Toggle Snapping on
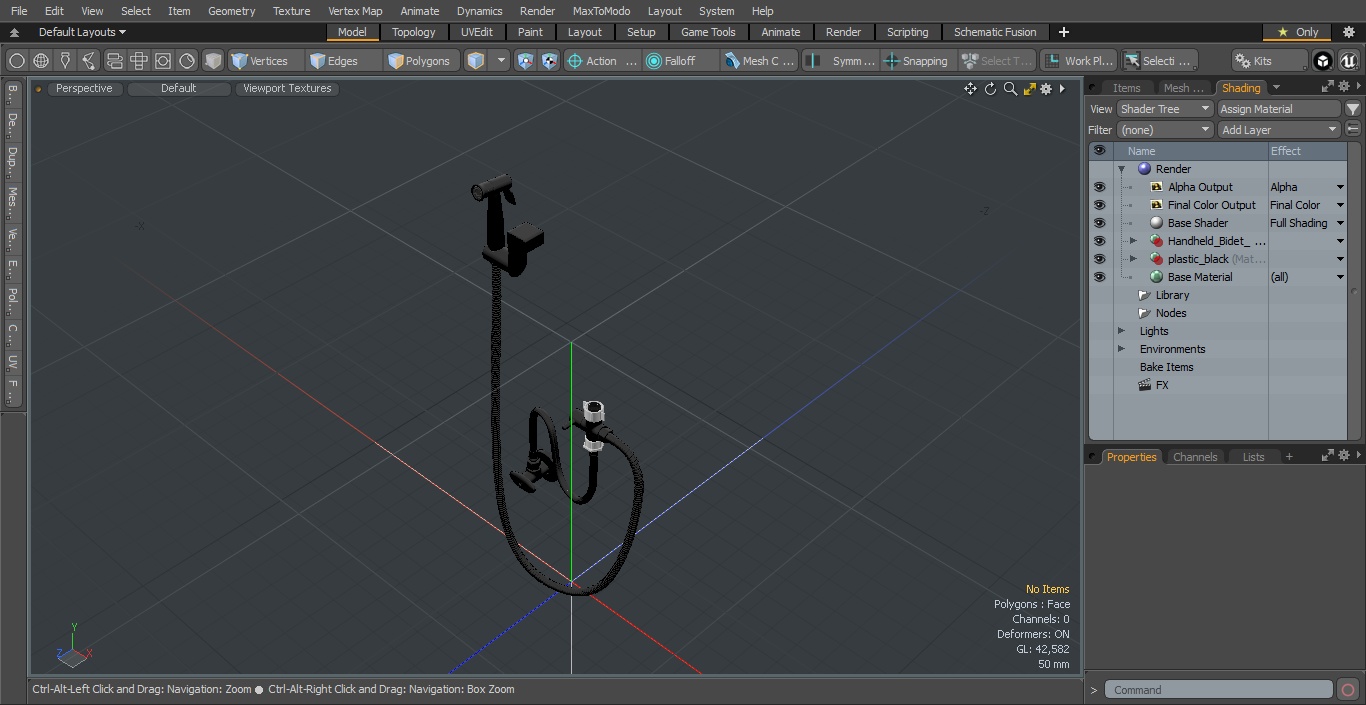This screenshot has width=1366, height=705. pos(917,61)
